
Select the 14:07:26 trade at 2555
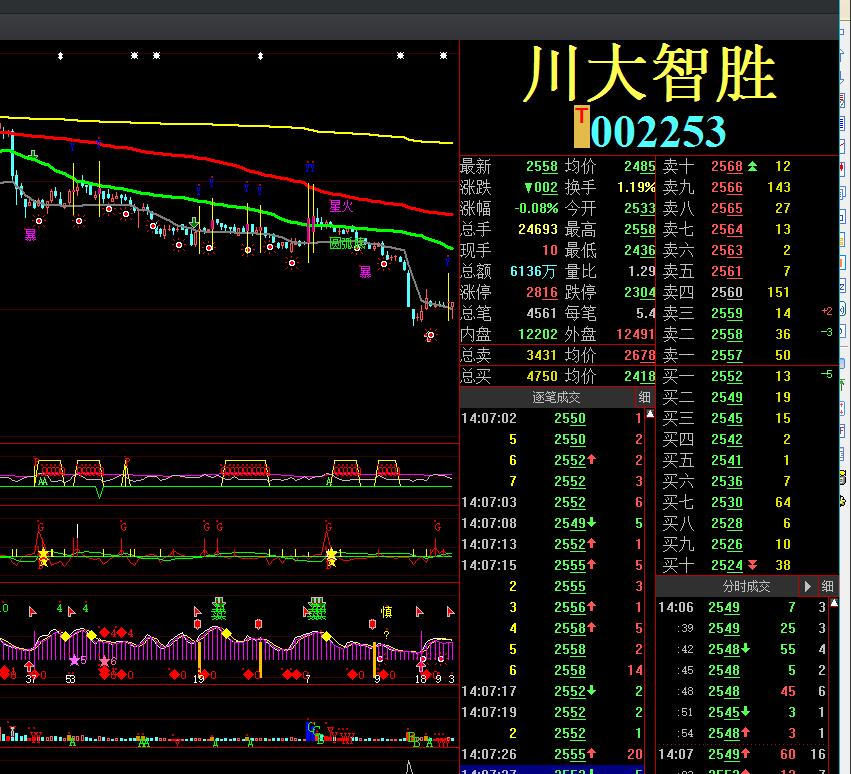pos(551,754)
